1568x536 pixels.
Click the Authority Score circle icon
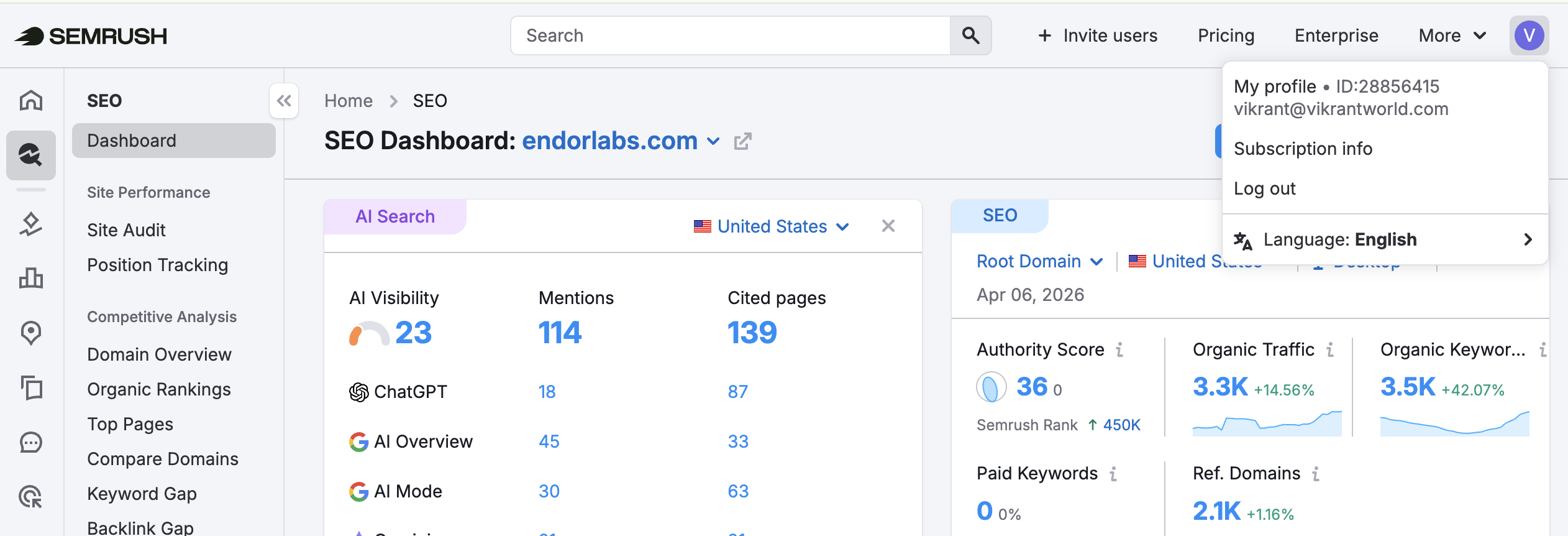991,387
